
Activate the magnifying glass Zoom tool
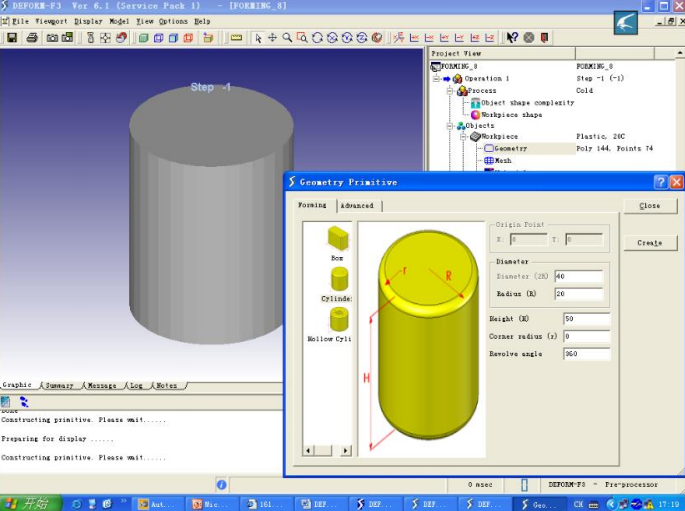[287, 38]
